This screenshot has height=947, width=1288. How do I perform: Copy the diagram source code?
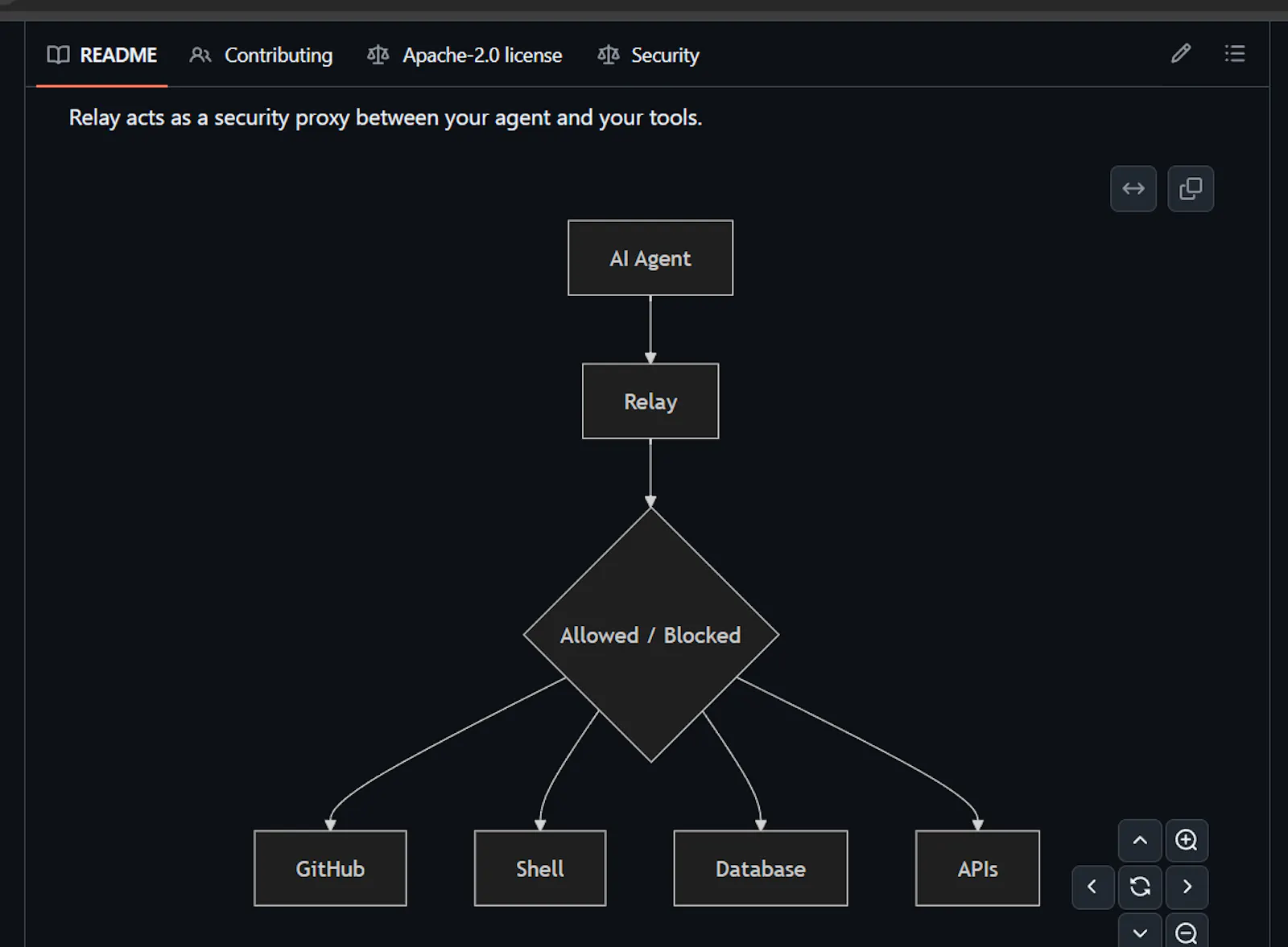point(1191,189)
